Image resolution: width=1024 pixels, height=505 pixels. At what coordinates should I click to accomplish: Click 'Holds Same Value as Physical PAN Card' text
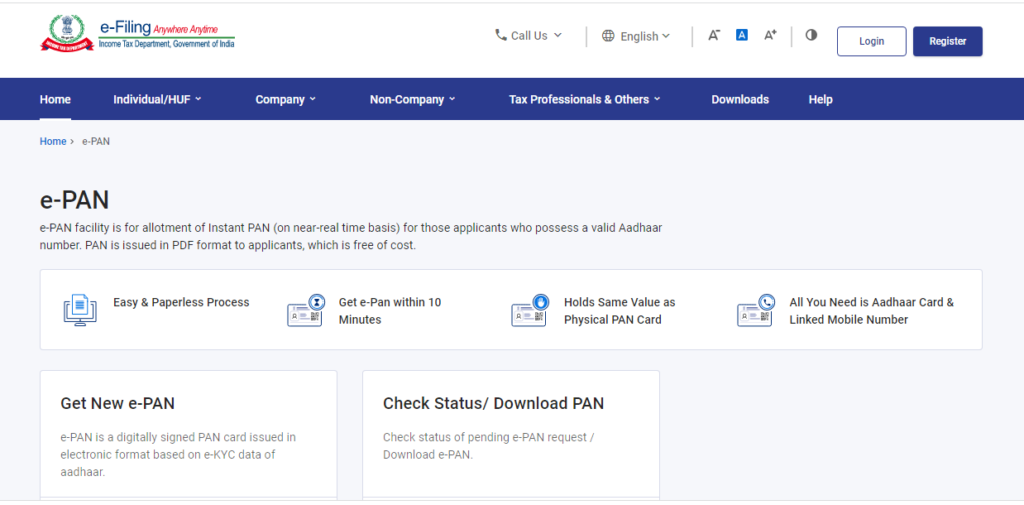(x=620, y=311)
